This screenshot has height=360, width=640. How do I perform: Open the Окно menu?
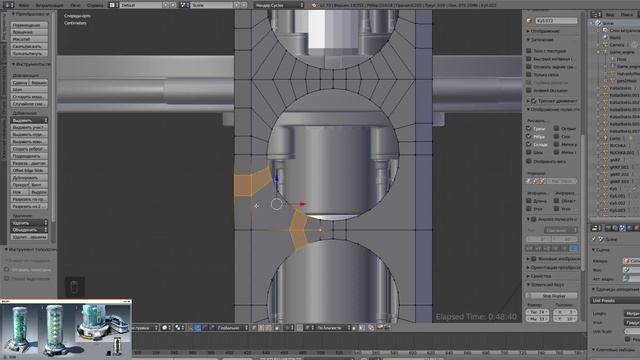(75, 5)
